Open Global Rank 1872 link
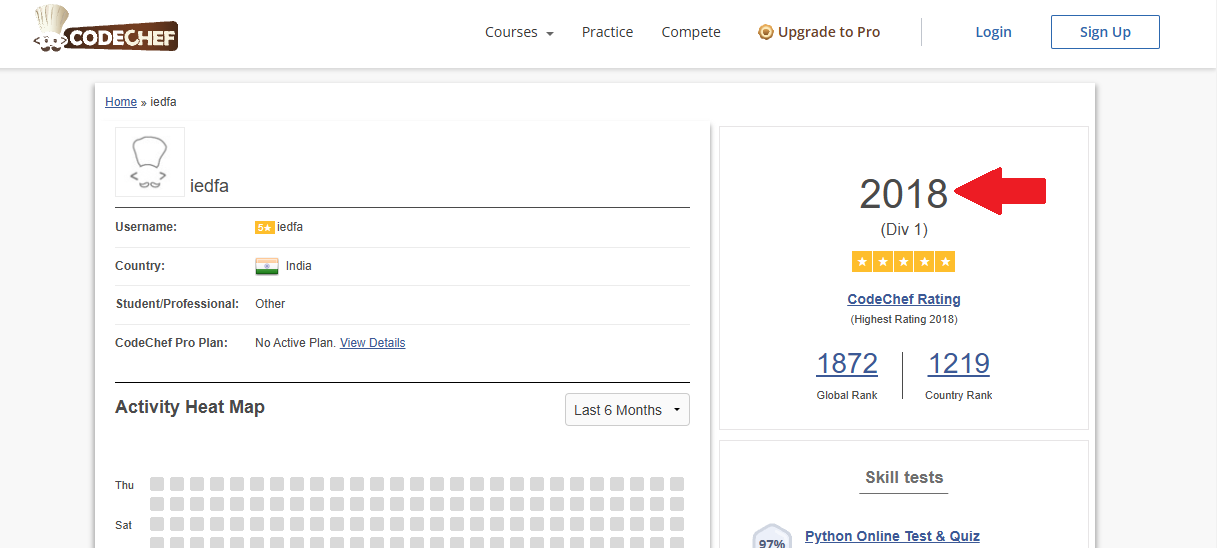1217x548 pixels. point(847,363)
